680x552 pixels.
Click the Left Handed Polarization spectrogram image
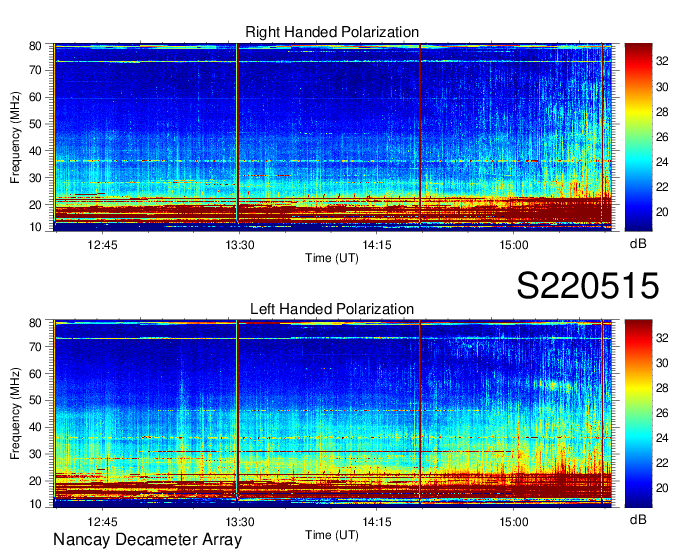point(333,414)
